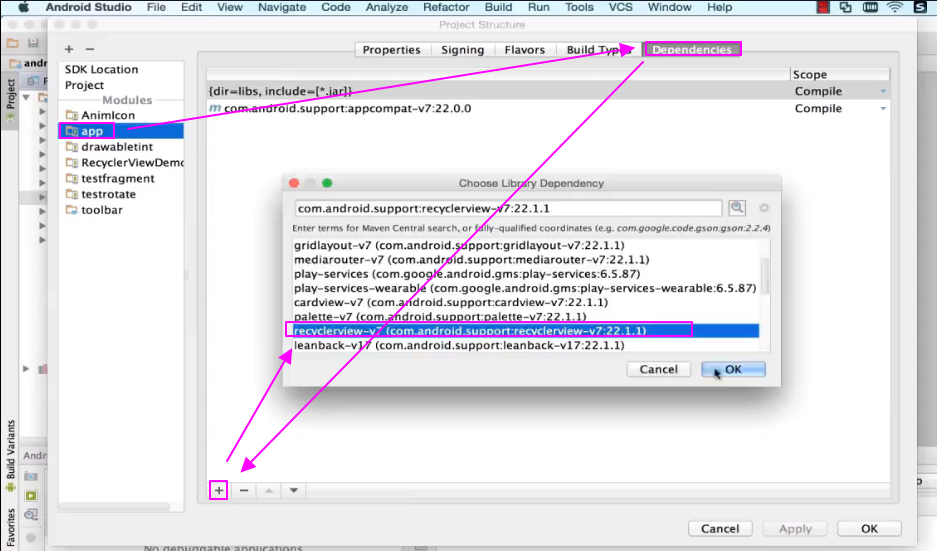Image resolution: width=937 pixels, height=551 pixels.
Task: Click Apply in Project Structure window
Action: click(x=795, y=528)
